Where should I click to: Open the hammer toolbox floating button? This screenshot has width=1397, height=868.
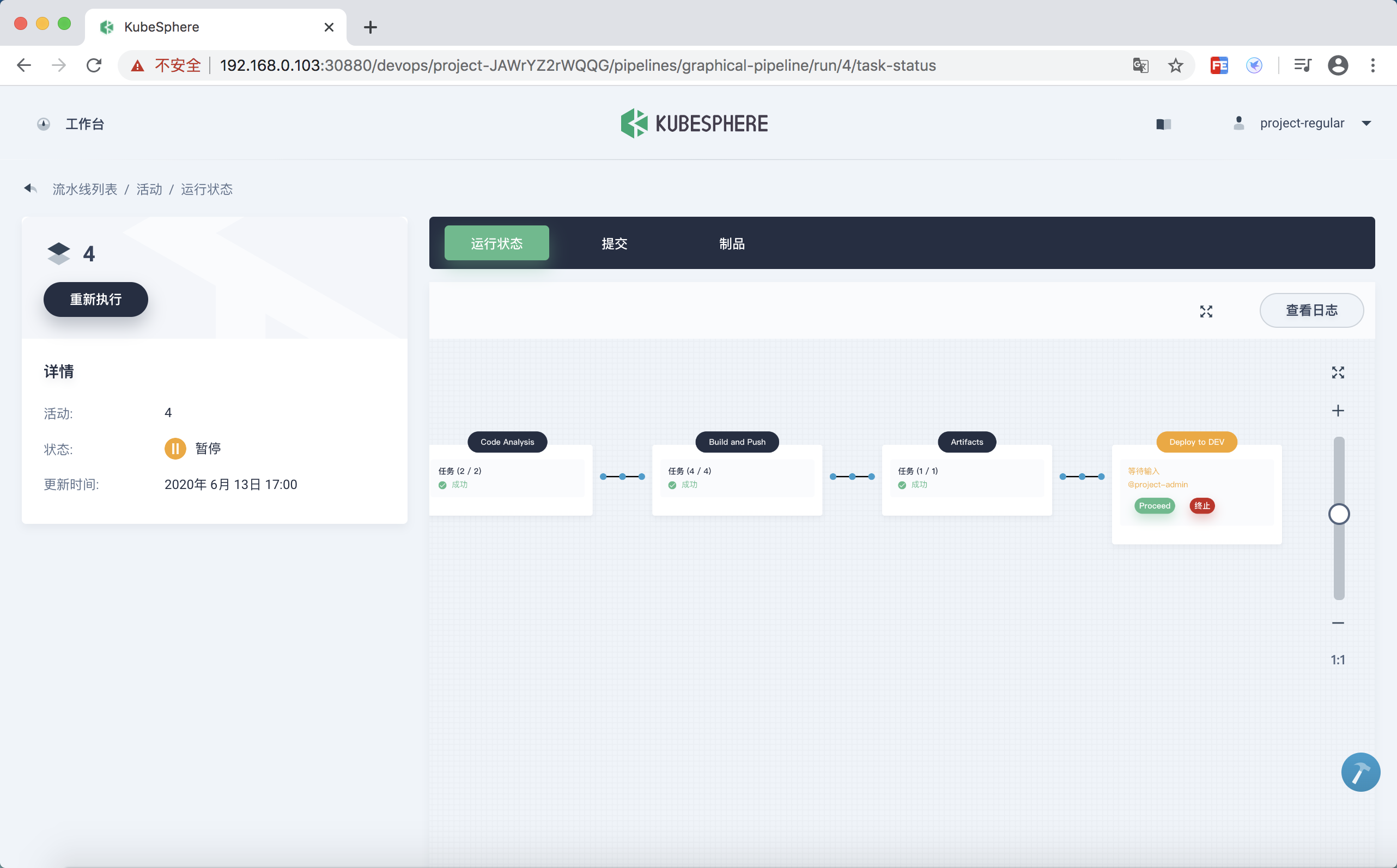point(1360,772)
